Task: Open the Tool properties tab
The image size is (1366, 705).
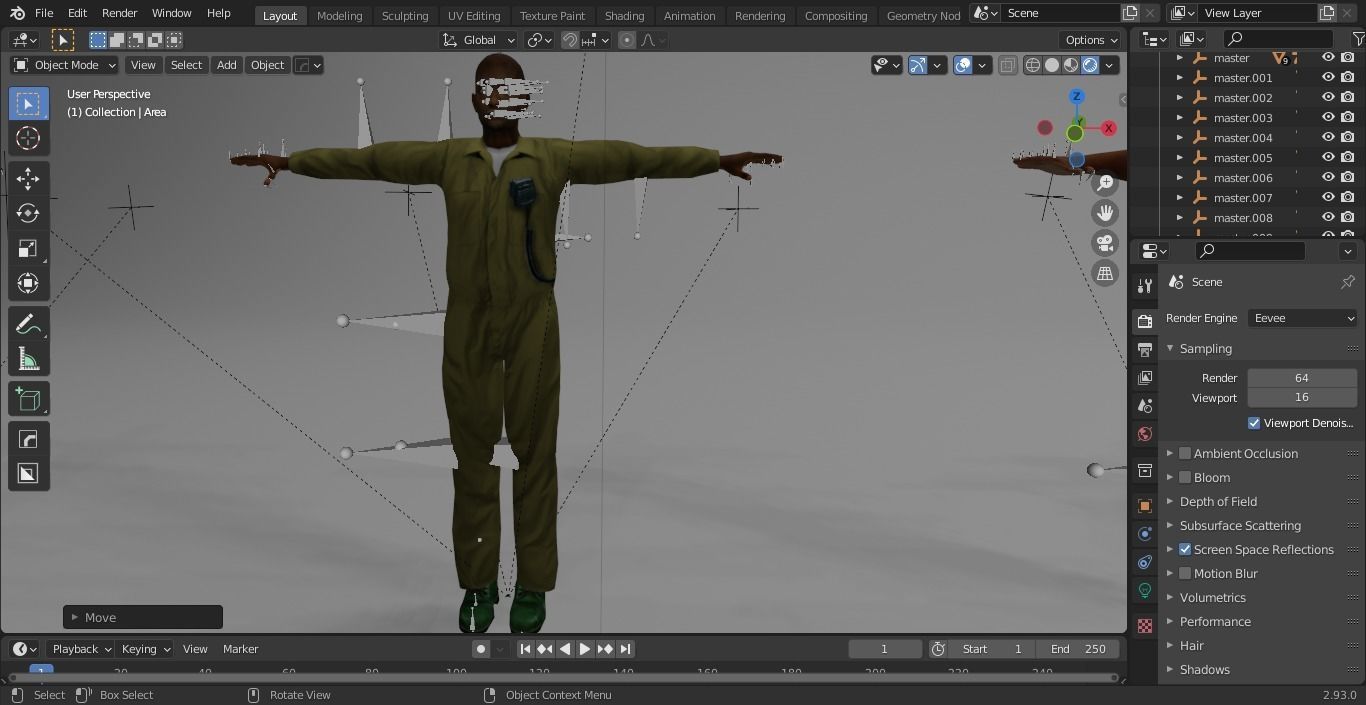Action: (x=1145, y=286)
